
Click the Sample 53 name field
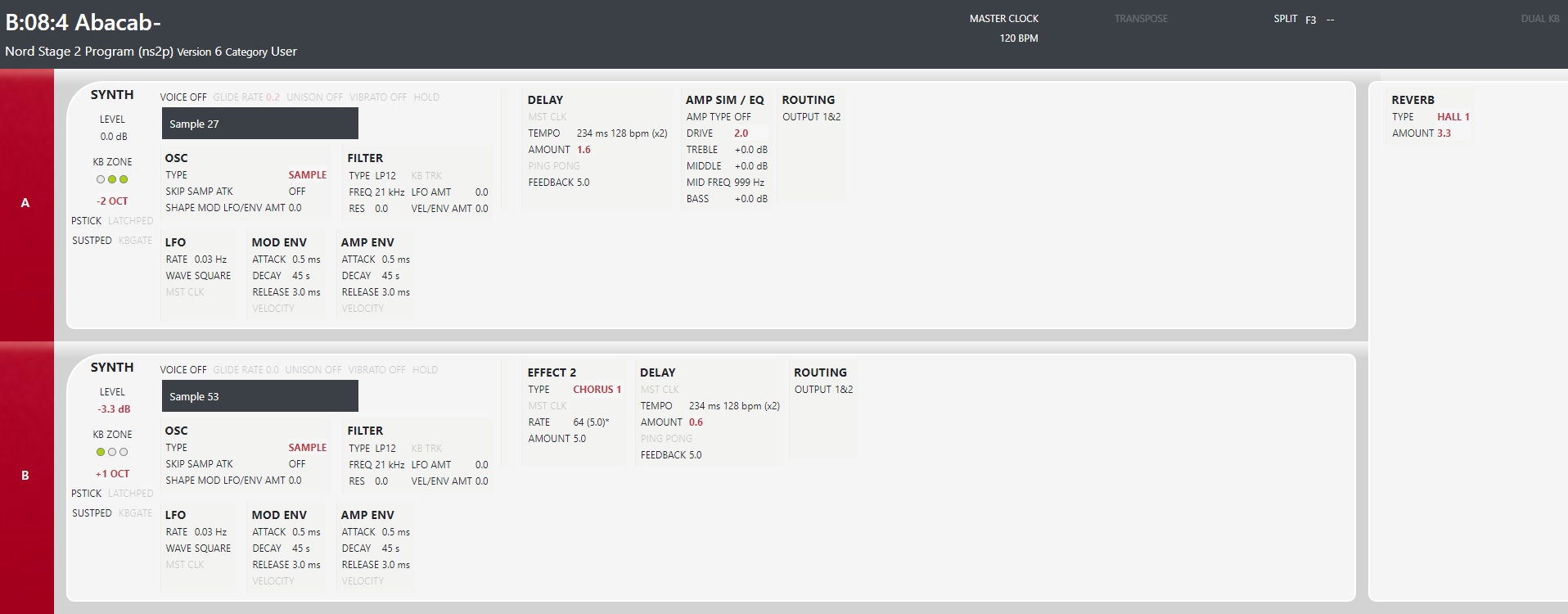pos(259,396)
